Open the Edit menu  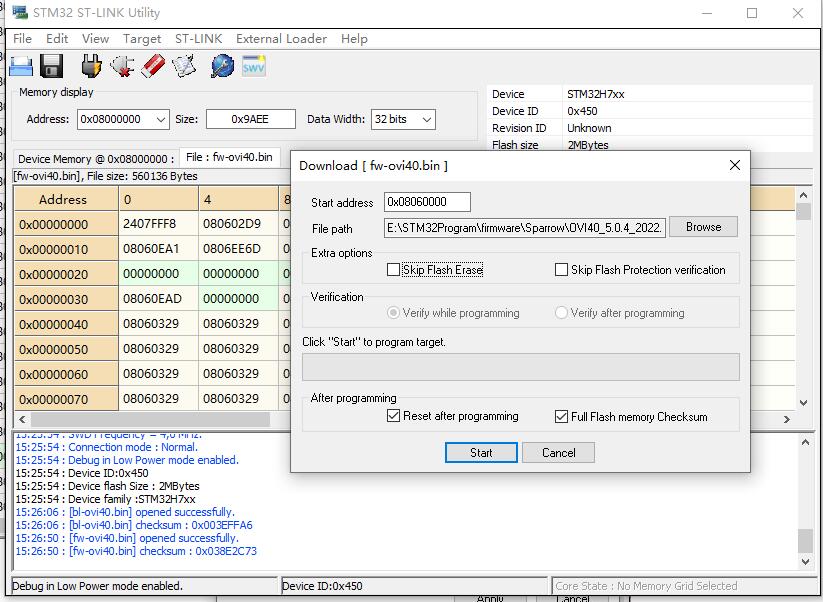pyautogui.click(x=57, y=39)
